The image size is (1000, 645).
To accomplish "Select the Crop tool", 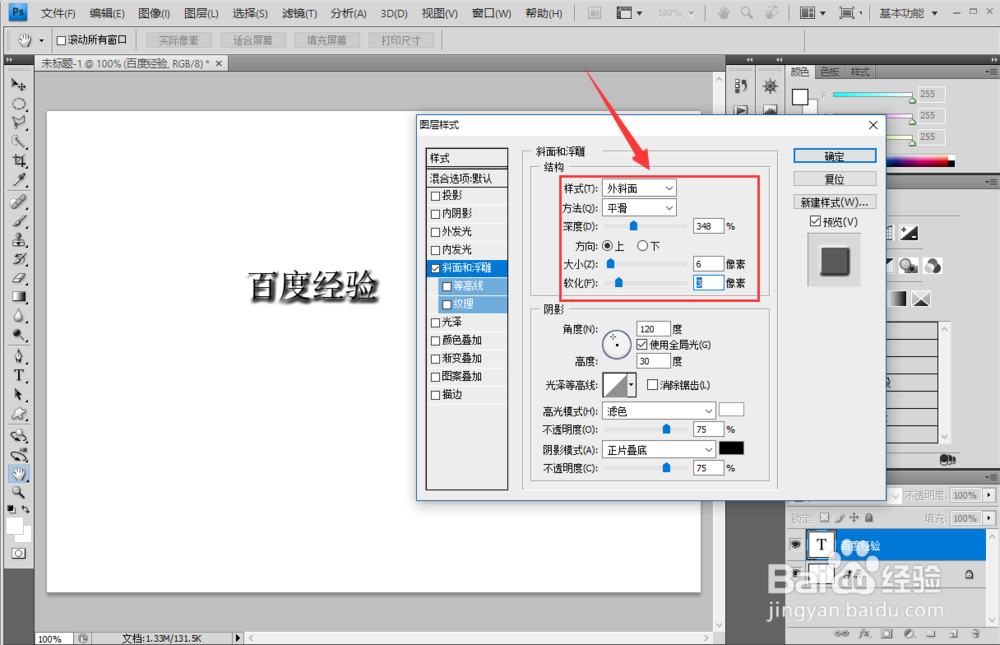I will click(19, 161).
